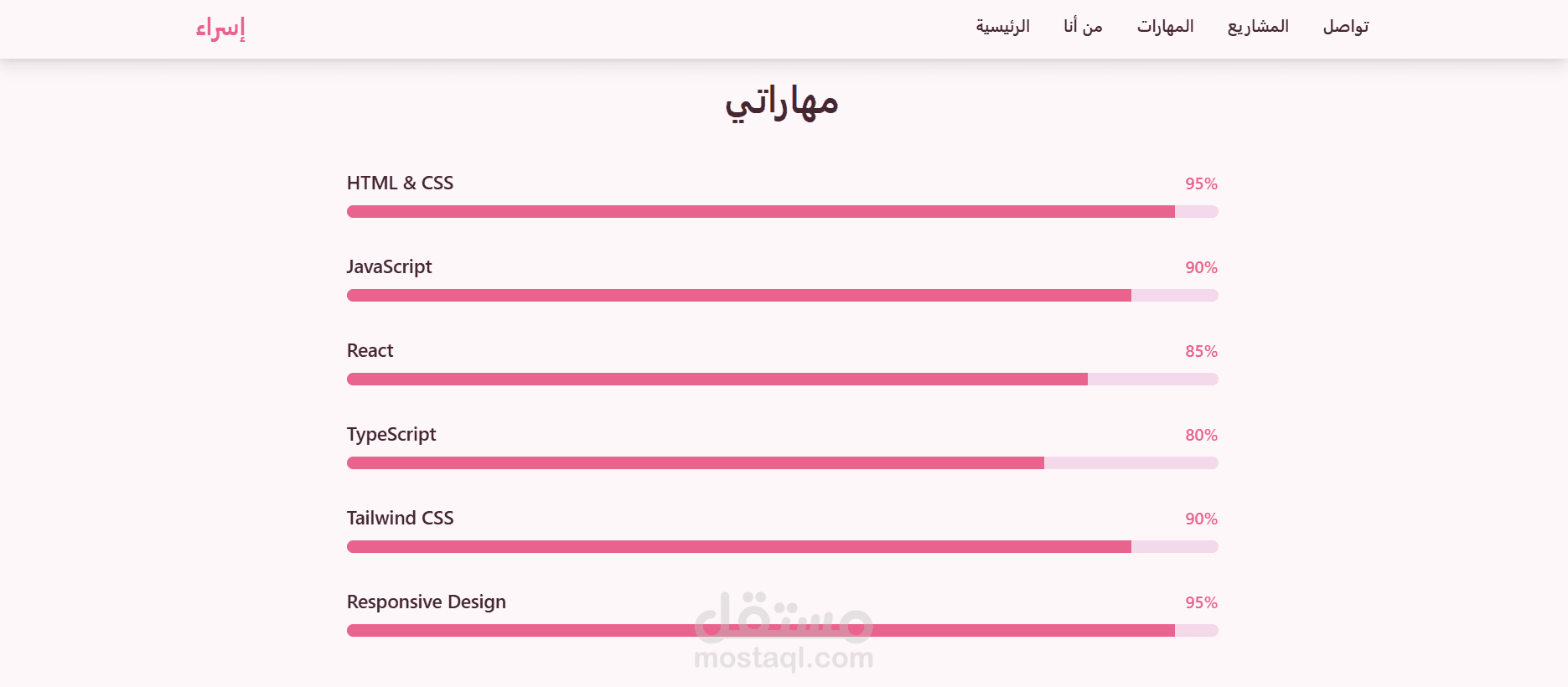Screen dimensions: 1568x687
Task: Click the Tailwind CSS progress bar
Action: coord(782,547)
